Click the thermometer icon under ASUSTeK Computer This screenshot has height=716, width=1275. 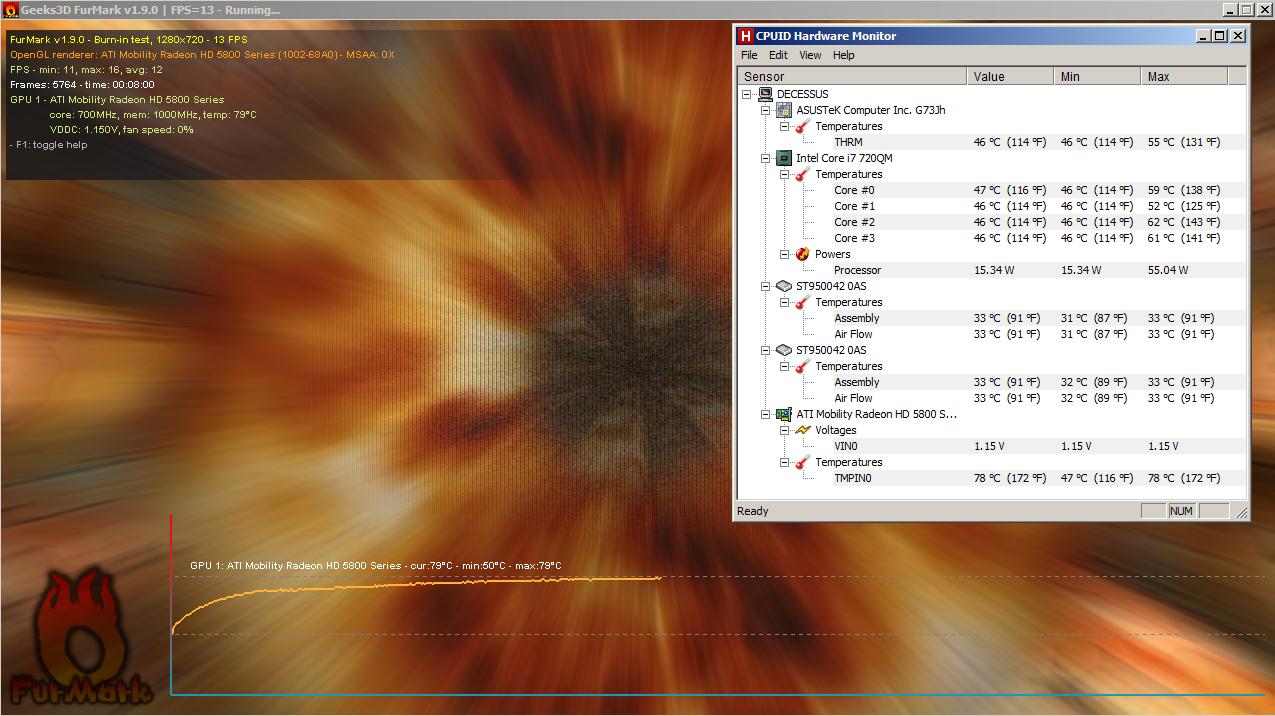(802, 126)
